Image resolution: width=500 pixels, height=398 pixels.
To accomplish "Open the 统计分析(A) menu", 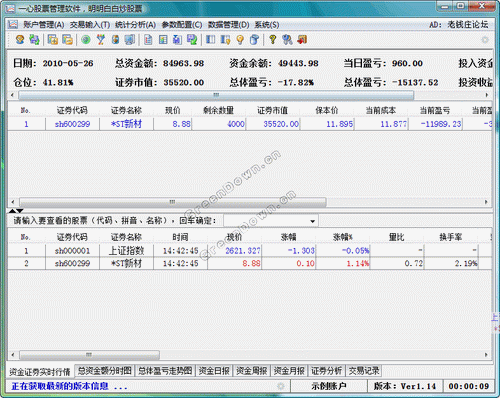I will pos(135,25).
